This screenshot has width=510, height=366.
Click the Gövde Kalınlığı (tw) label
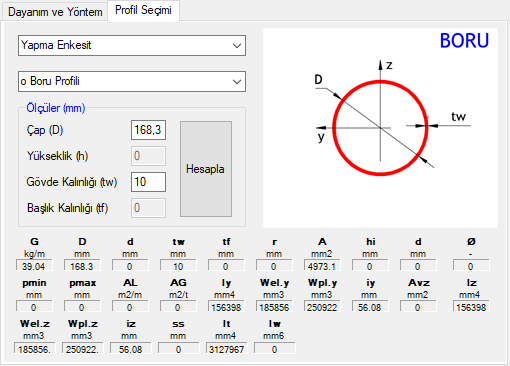click(x=72, y=182)
